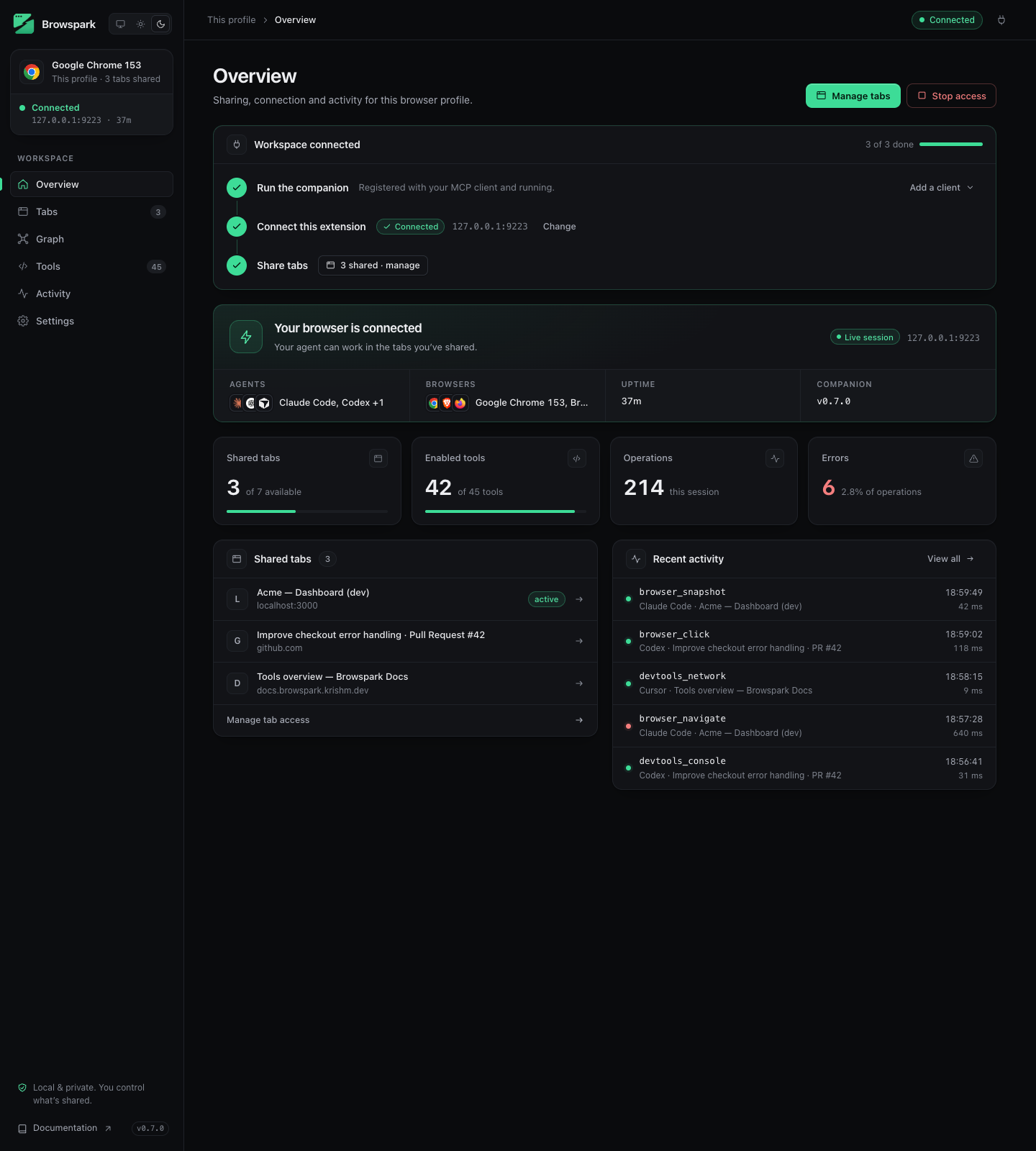Click View all recent activity
Screen dimensions: 1036x1151
point(950,559)
